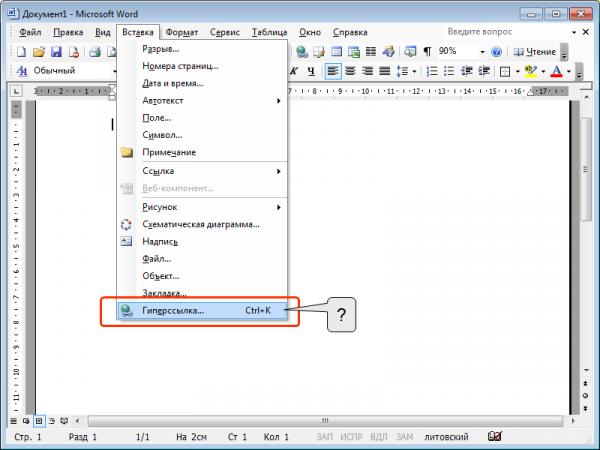This screenshot has height=450, width=600.
Task: Click the Insert Excel worksheet icon
Action: (x=354, y=52)
